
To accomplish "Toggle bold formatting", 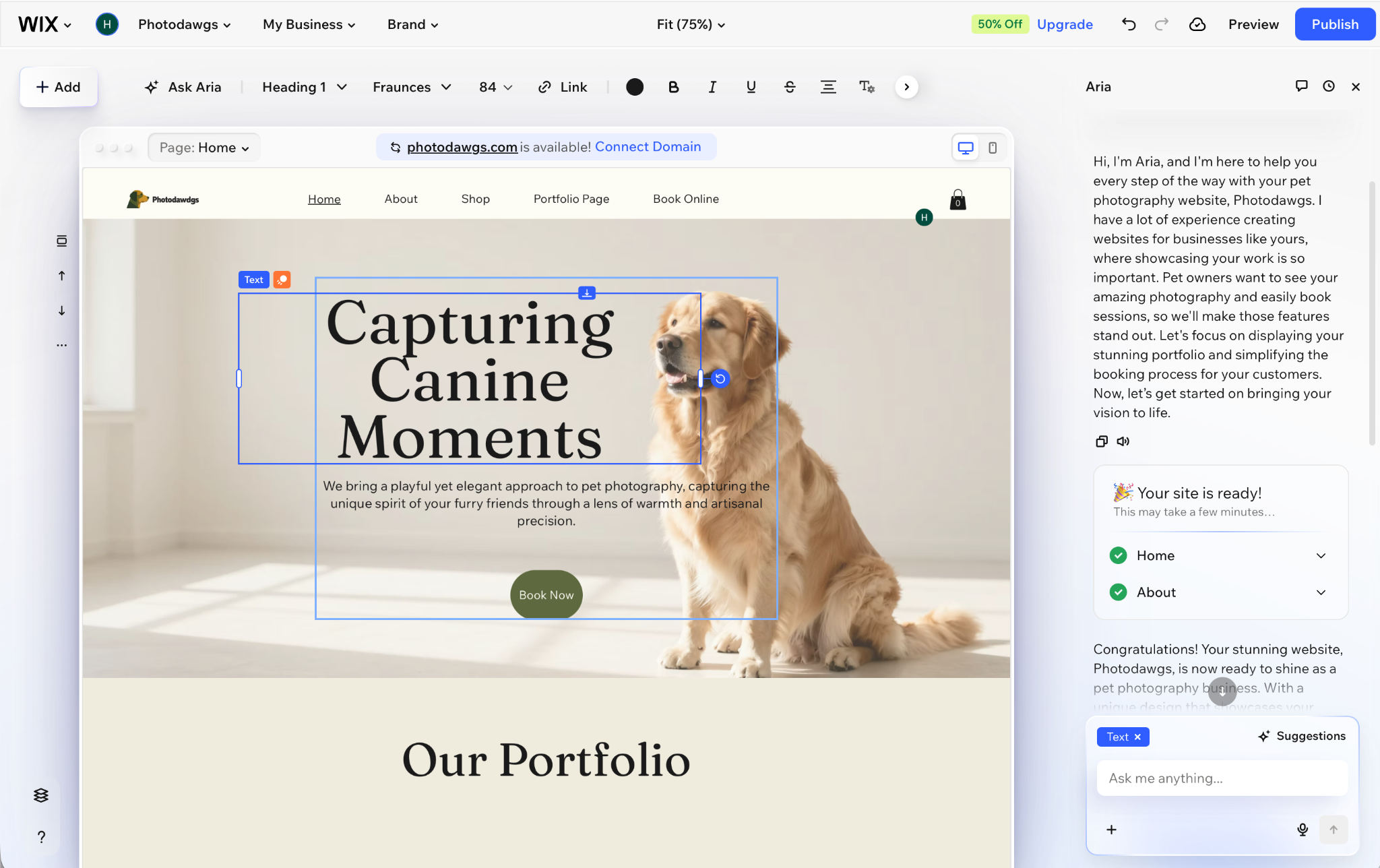I will click(673, 87).
